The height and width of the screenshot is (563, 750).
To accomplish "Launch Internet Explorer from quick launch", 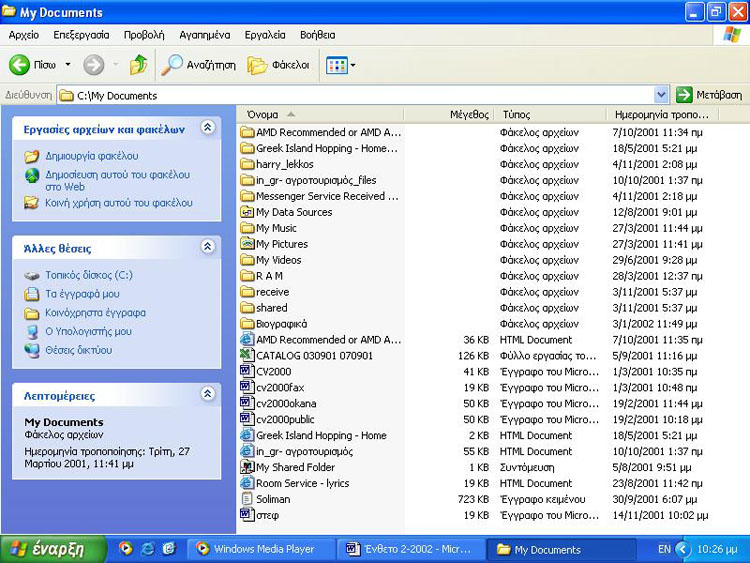I will coord(147,549).
